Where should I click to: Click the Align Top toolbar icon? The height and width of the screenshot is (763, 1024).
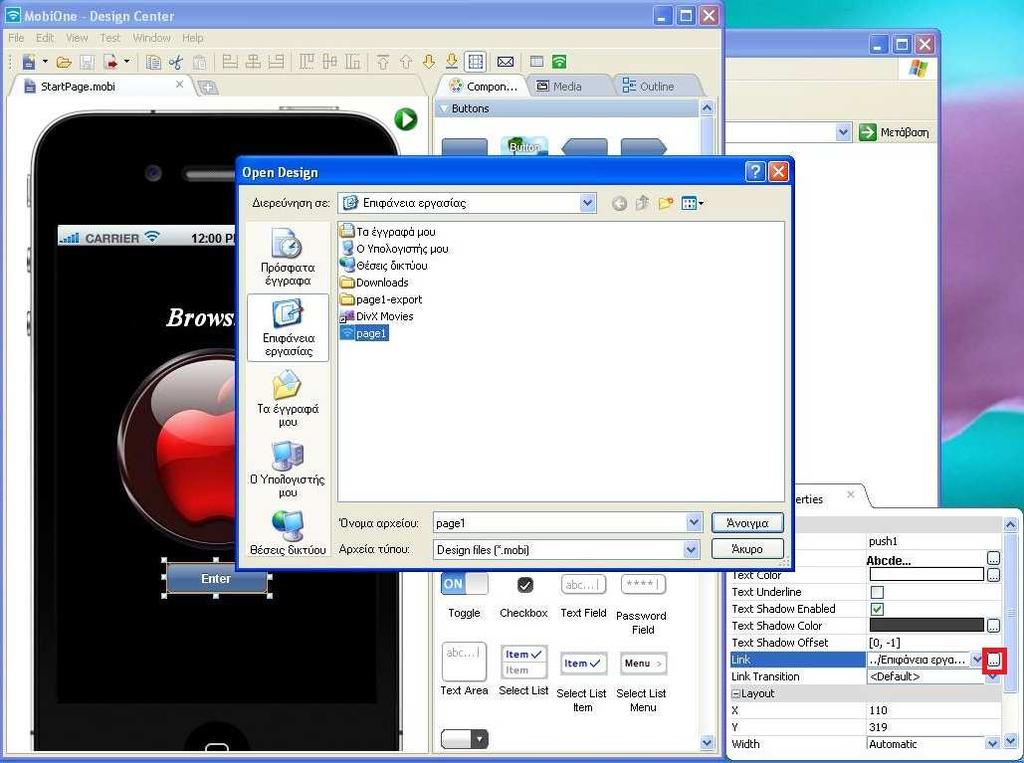click(306, 62)
